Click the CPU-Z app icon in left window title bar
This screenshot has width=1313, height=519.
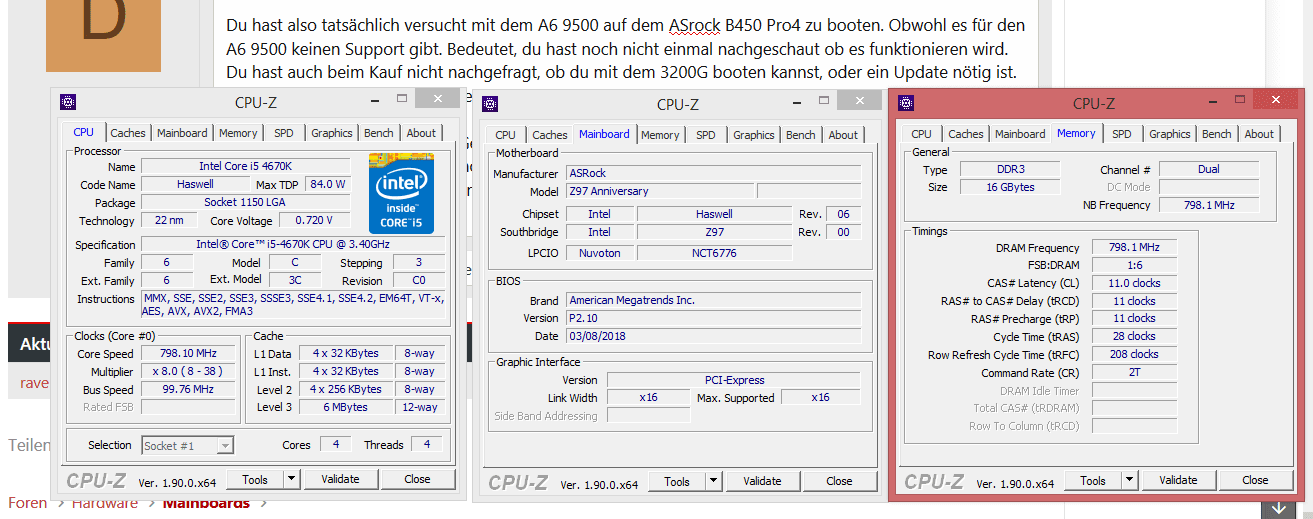click(69, 101)
